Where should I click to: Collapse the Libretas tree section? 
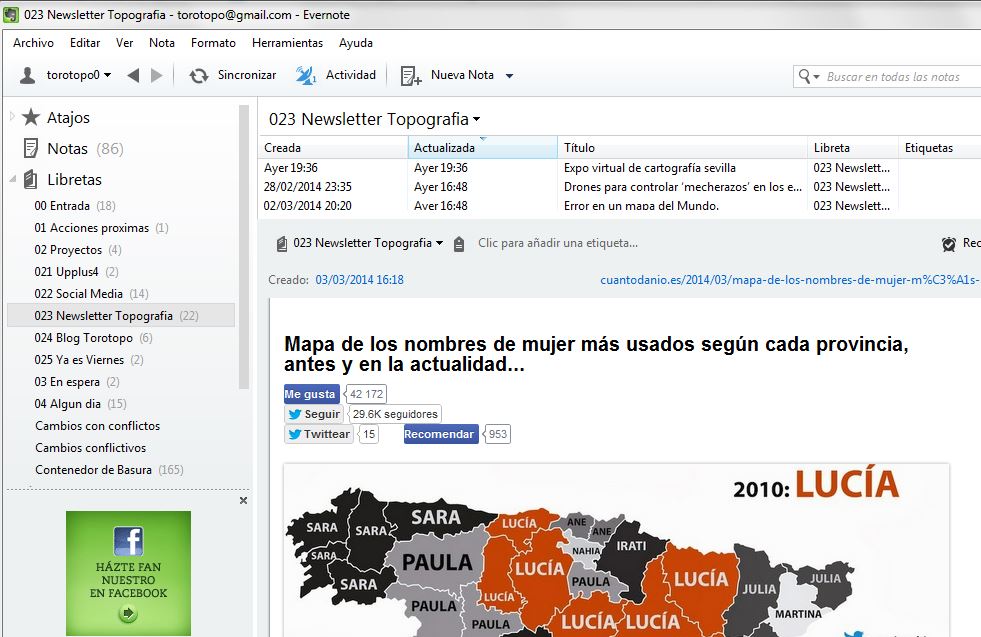tap(12, 180)
